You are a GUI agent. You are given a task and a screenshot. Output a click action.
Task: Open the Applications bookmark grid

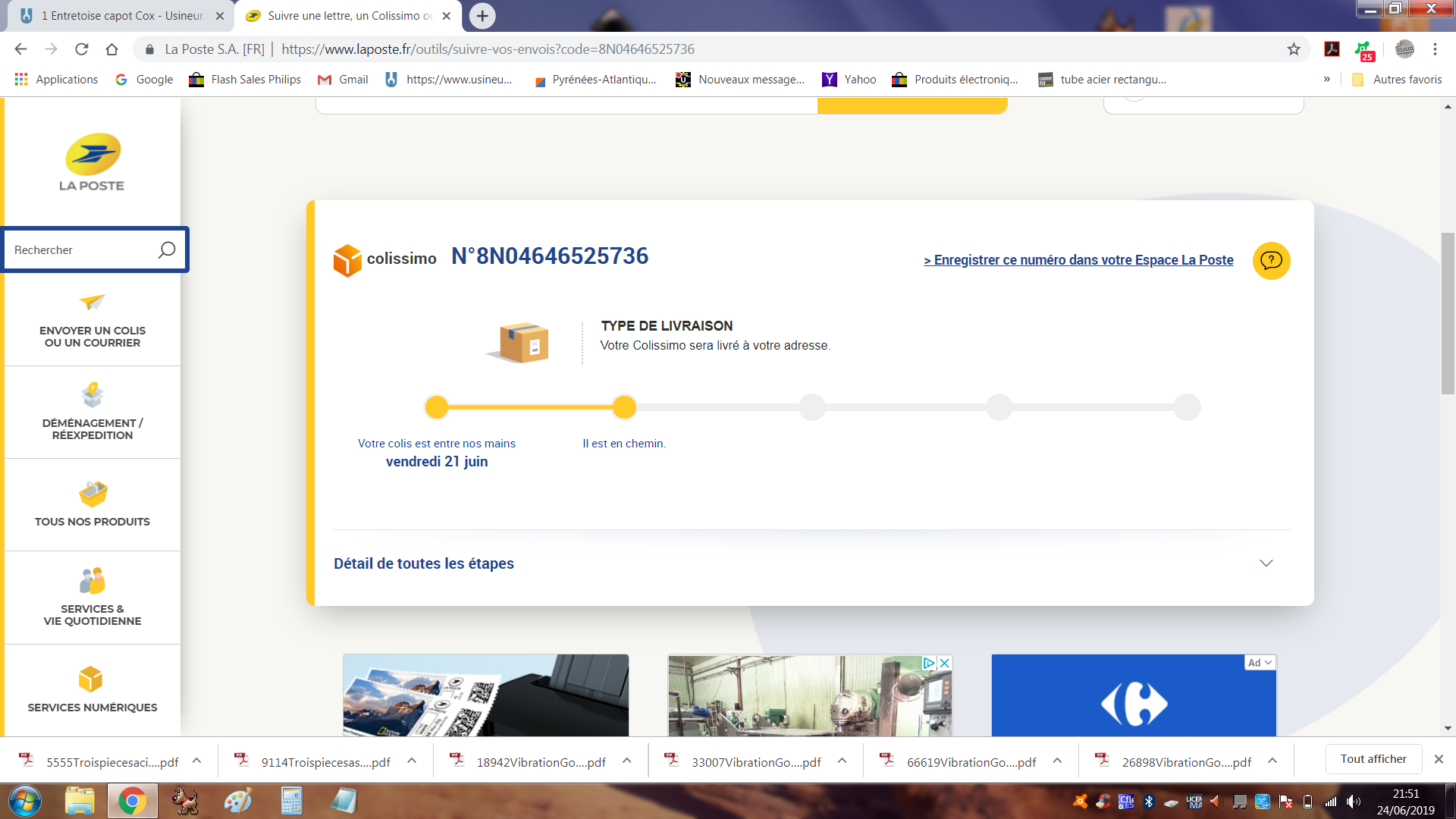pyautogui.click(x=56, y=80)
